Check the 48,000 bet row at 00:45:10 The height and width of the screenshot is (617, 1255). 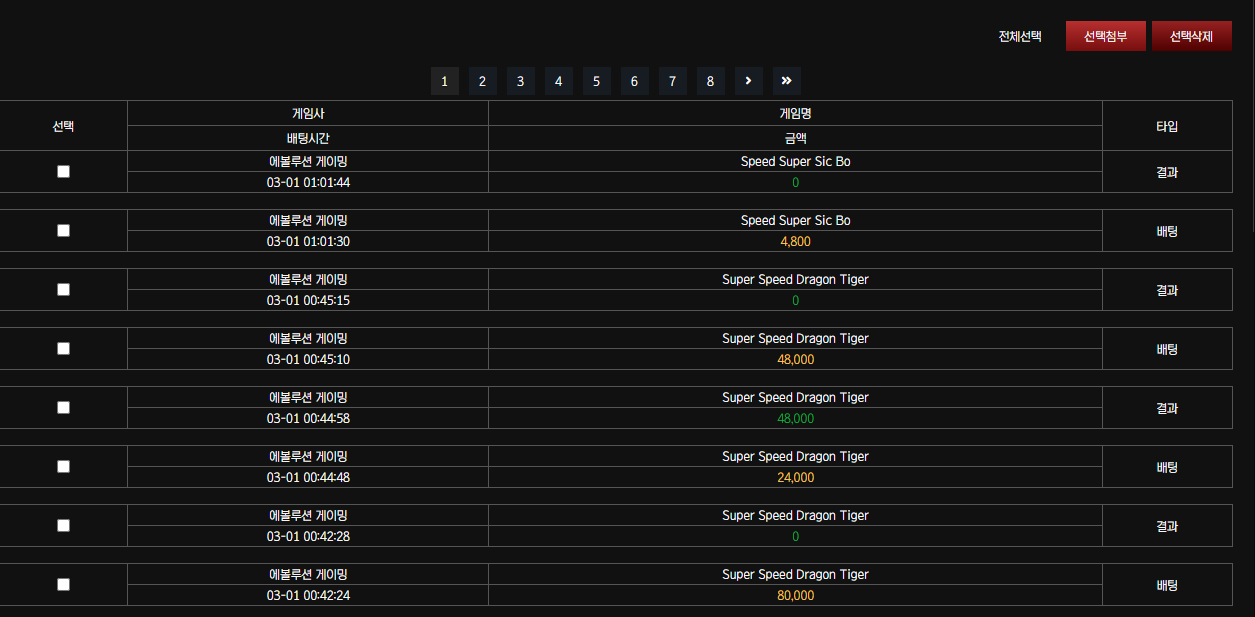(64, 349)
